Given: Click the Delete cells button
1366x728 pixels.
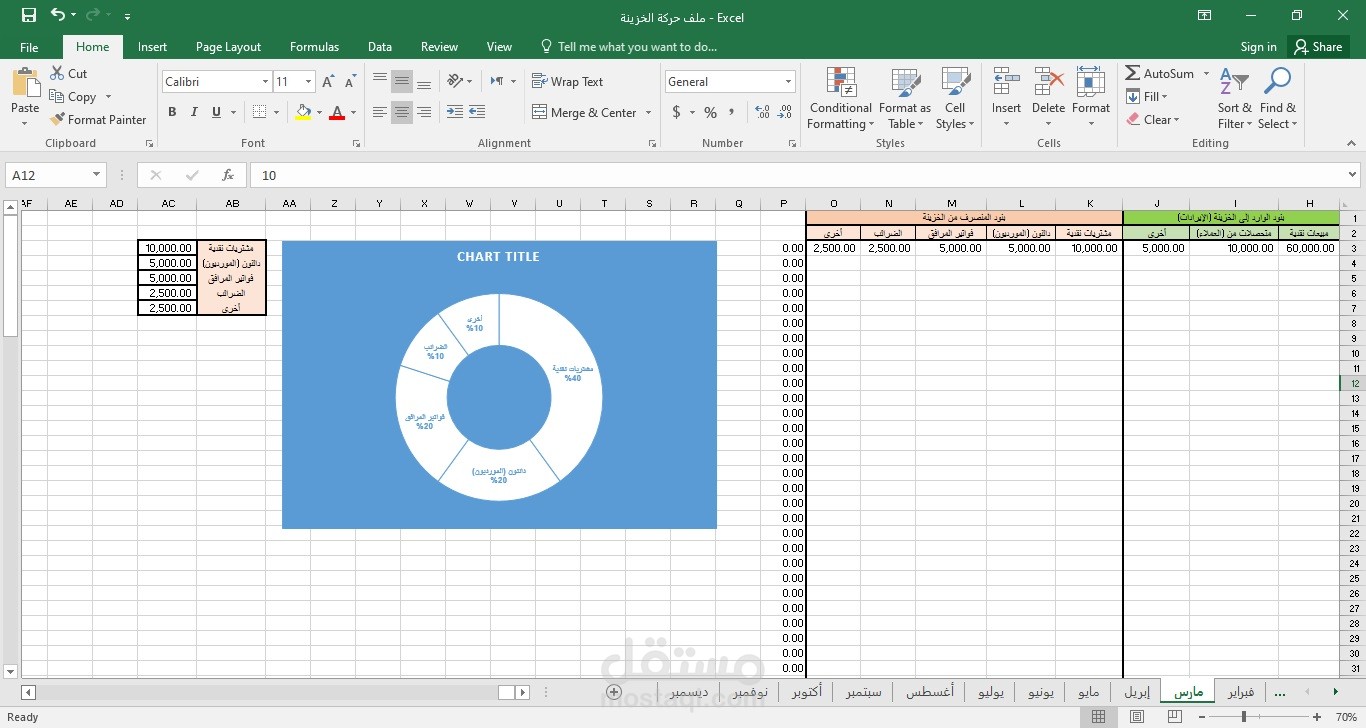Looking at the screenshot, I should [x=1048, y=98].
